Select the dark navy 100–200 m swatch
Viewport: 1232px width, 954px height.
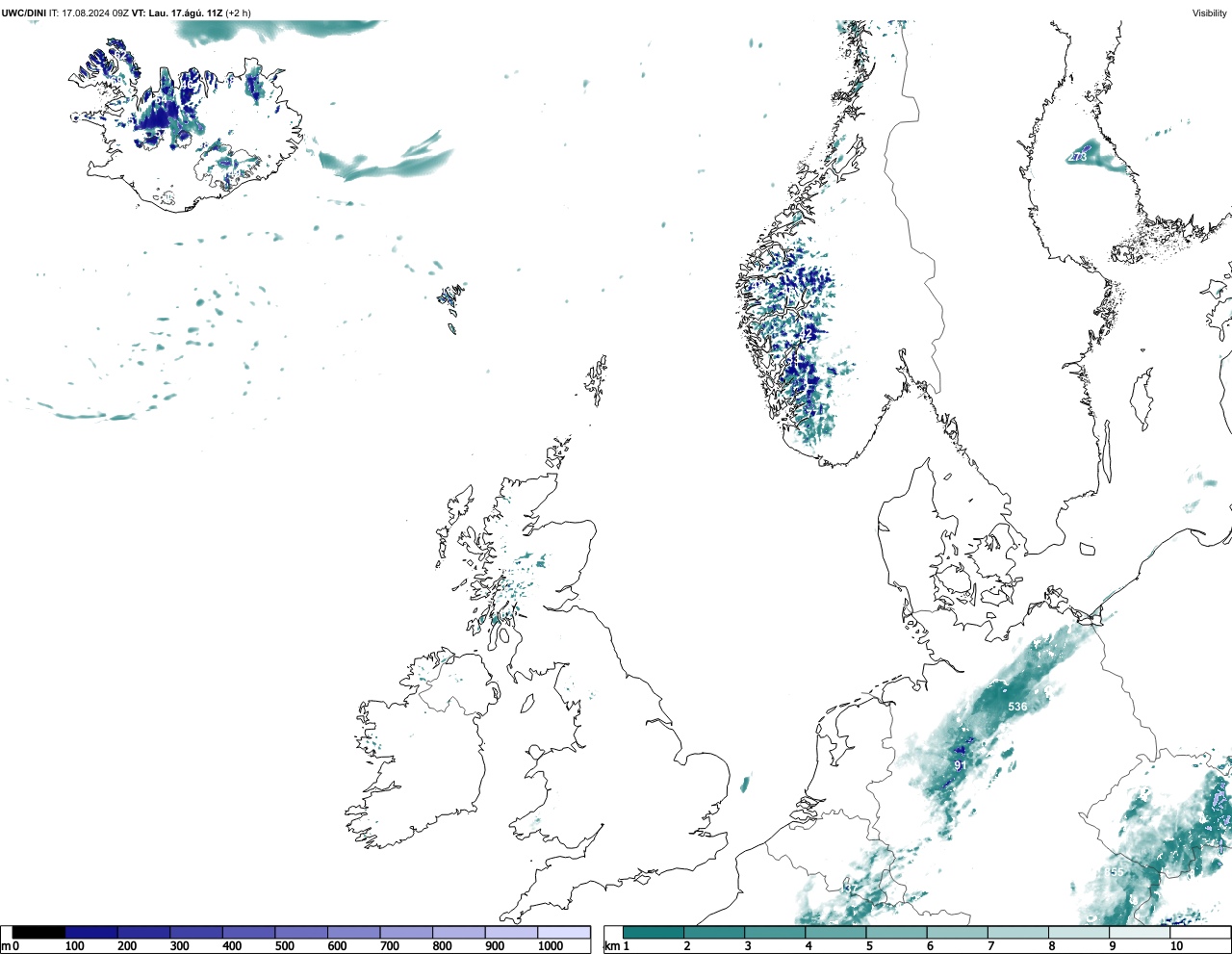91,932
